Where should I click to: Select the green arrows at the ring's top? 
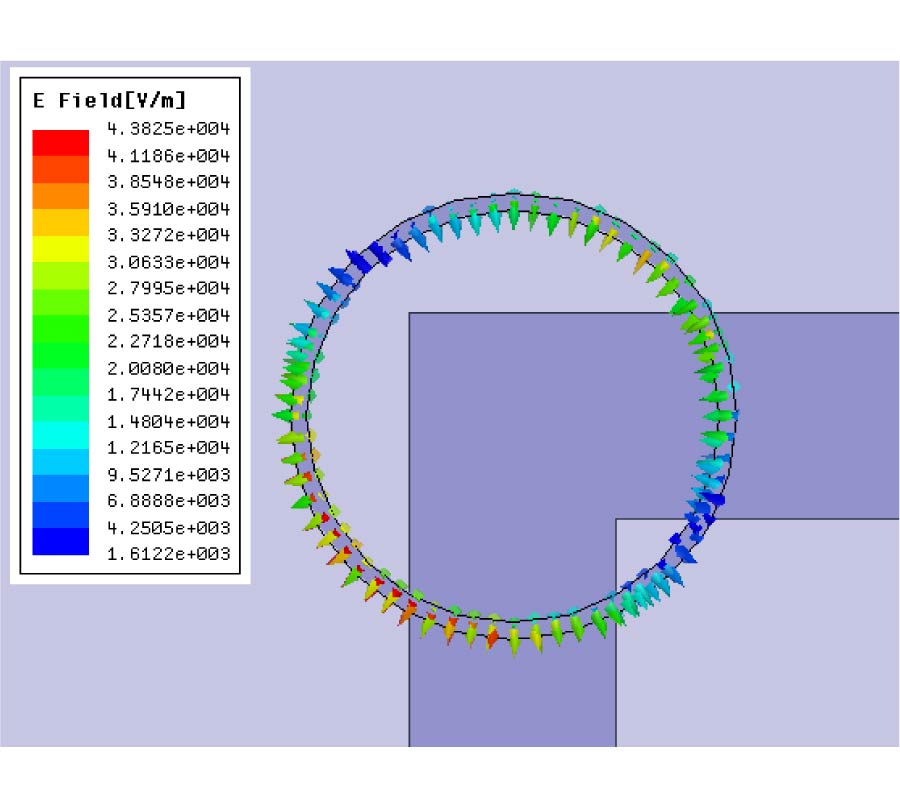(x=515, y=213)
